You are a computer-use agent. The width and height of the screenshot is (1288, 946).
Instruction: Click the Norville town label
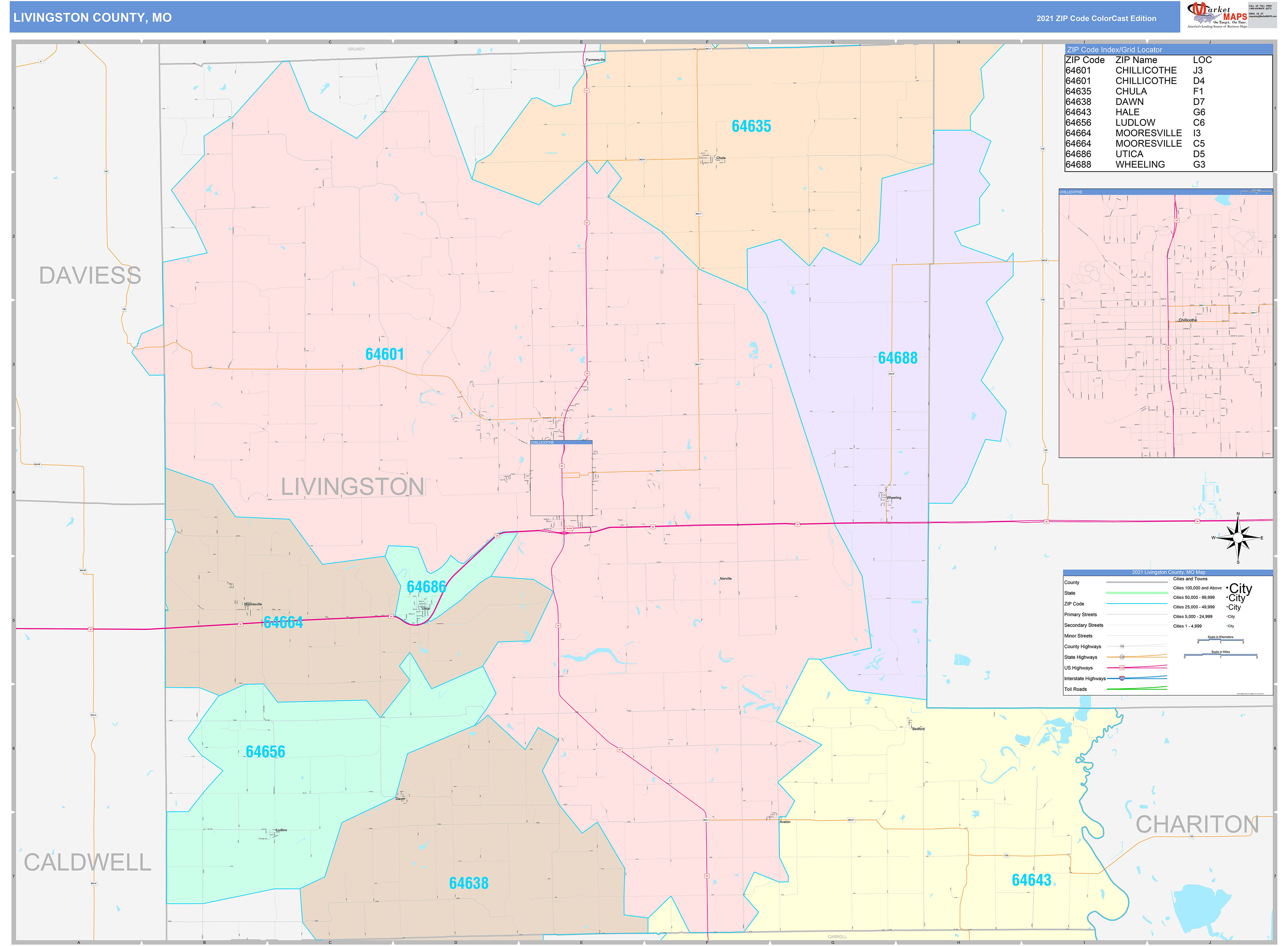pos(726,579)
